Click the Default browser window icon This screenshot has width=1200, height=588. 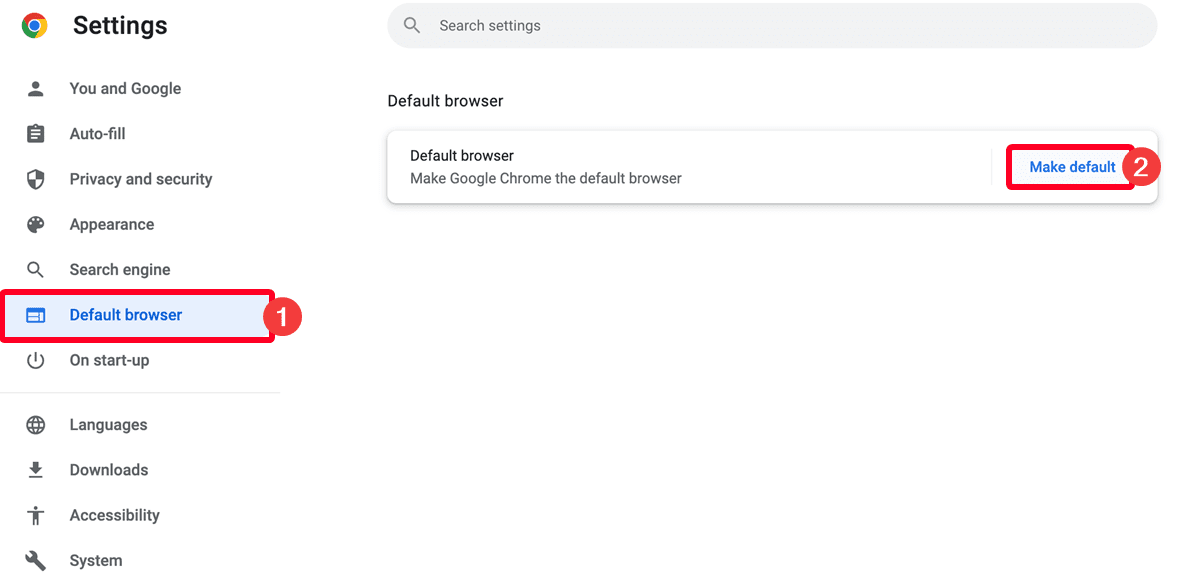click(36, 314)
